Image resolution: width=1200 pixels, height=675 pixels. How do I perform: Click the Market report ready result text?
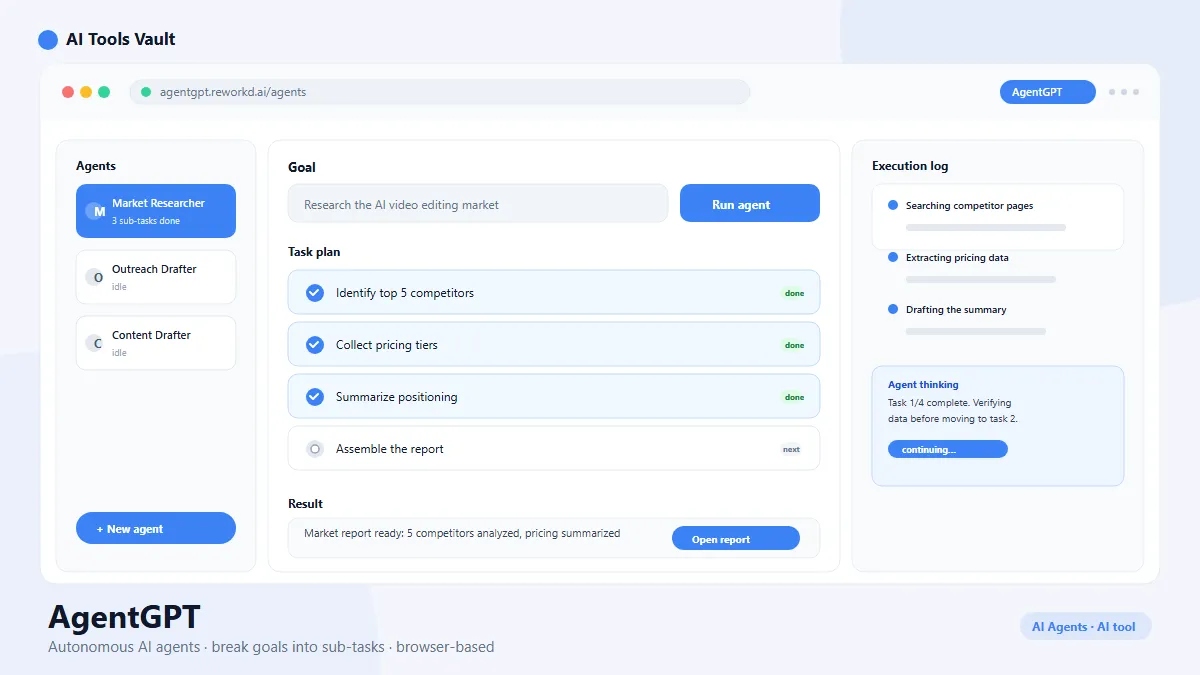point(462,533)
